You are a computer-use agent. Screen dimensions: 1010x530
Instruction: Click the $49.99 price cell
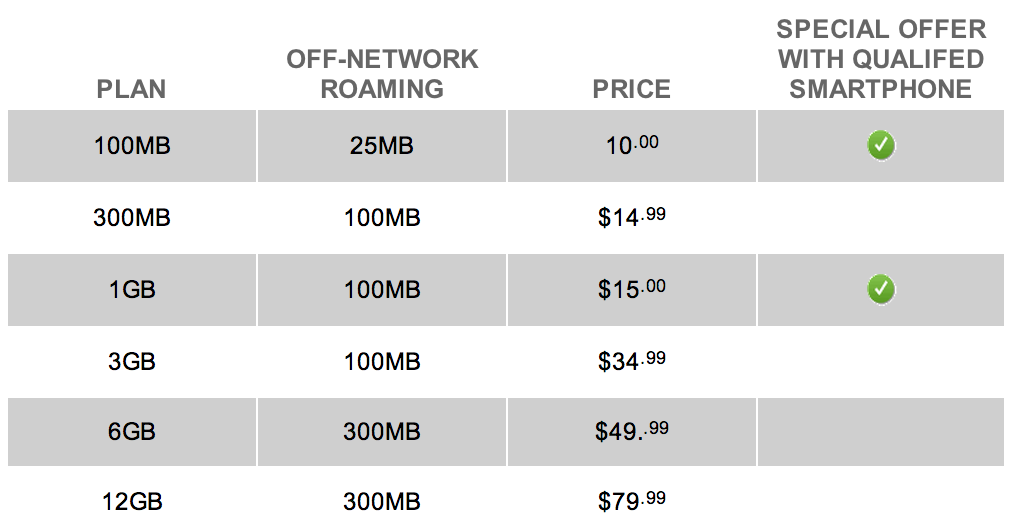point(631,433)
